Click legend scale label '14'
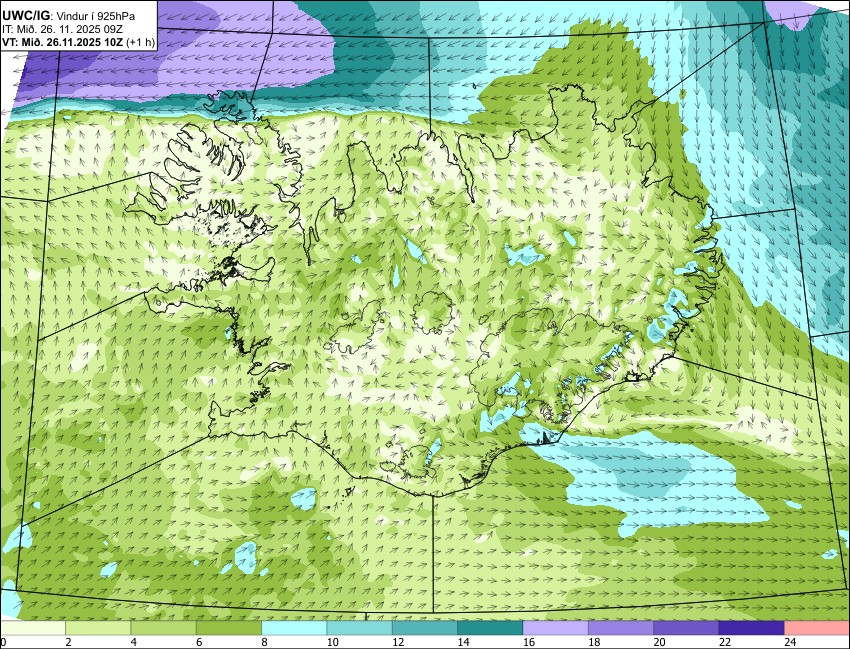 (463, 642)
